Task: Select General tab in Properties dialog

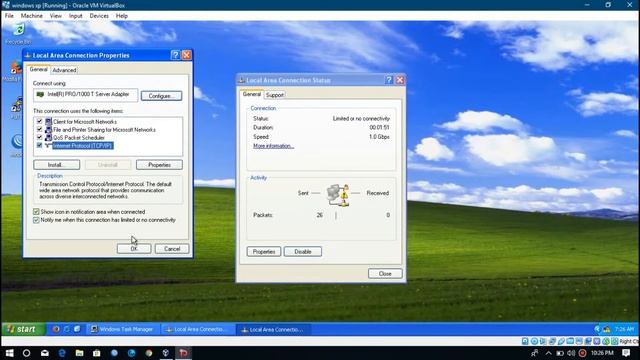Action: coord(38,69)
